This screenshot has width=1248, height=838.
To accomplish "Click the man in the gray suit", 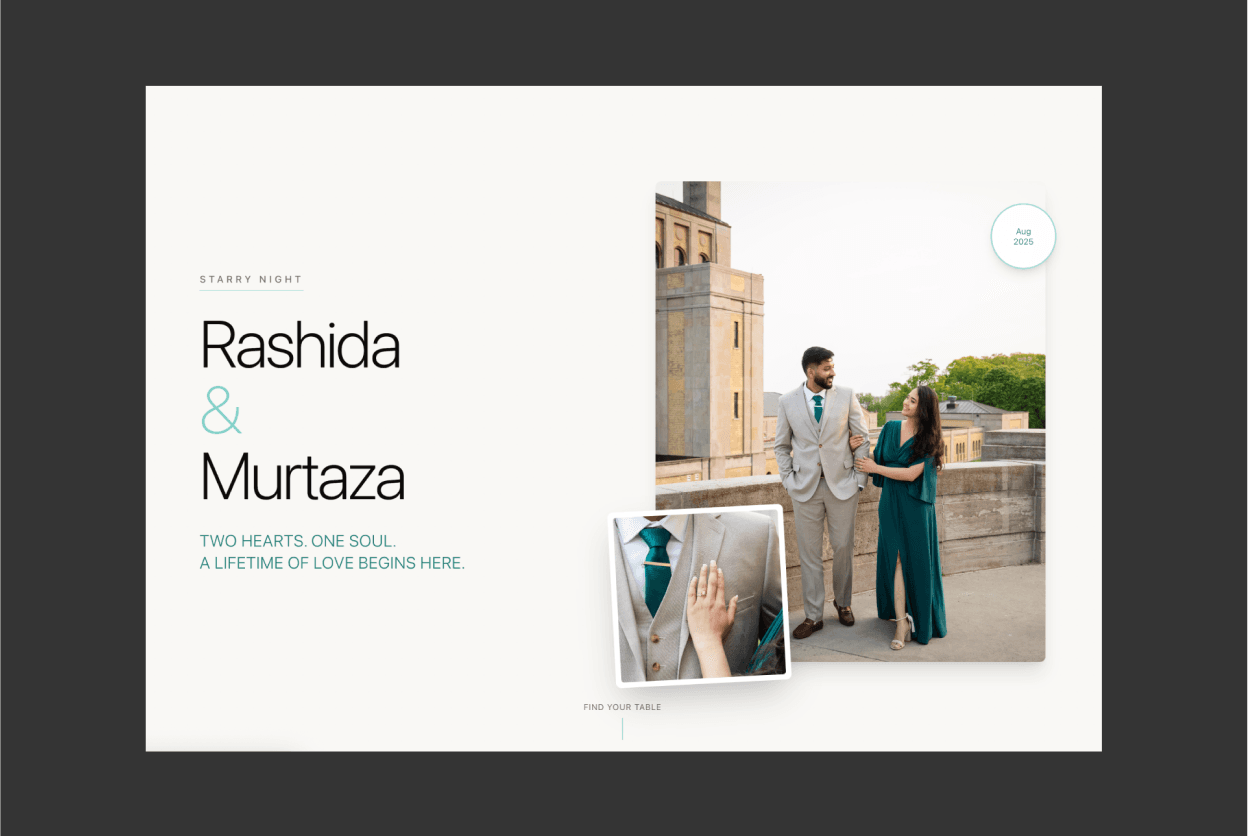I will tap(820, 480).
